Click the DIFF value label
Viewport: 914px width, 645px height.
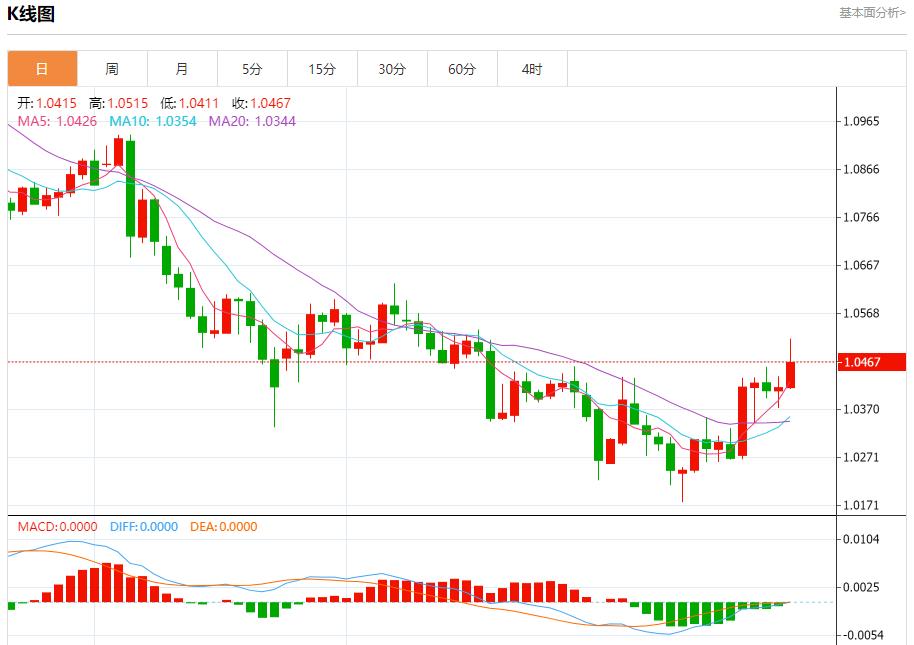point(142,526)
